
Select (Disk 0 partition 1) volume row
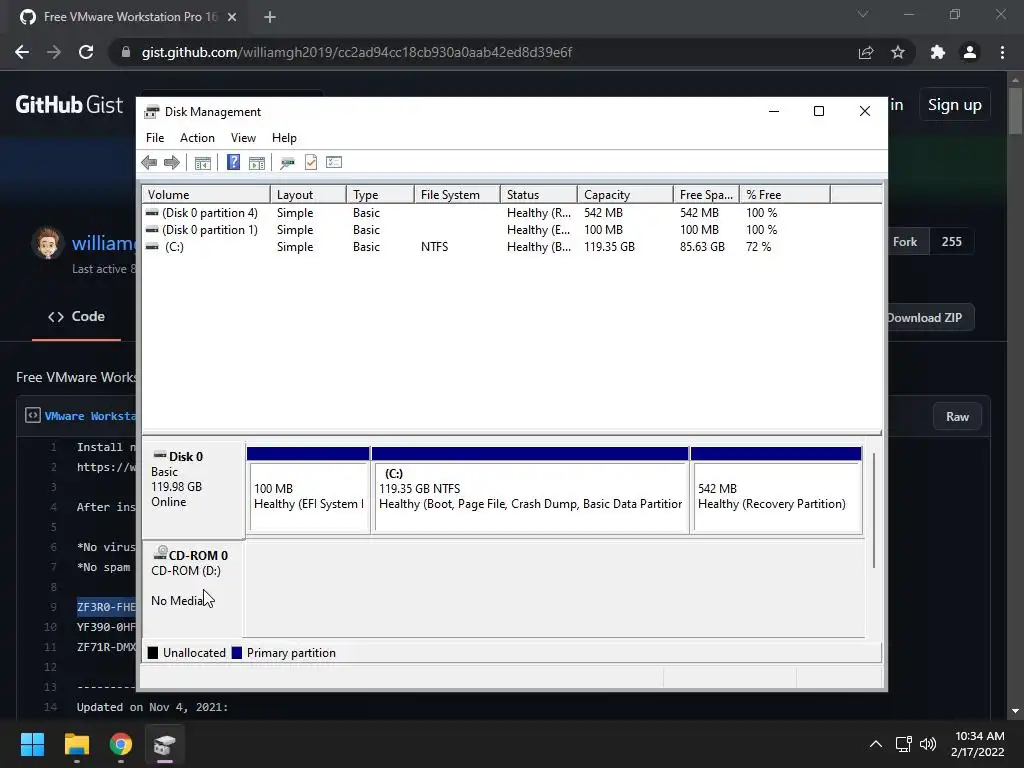pyautogui.click(x=512, y=230)
